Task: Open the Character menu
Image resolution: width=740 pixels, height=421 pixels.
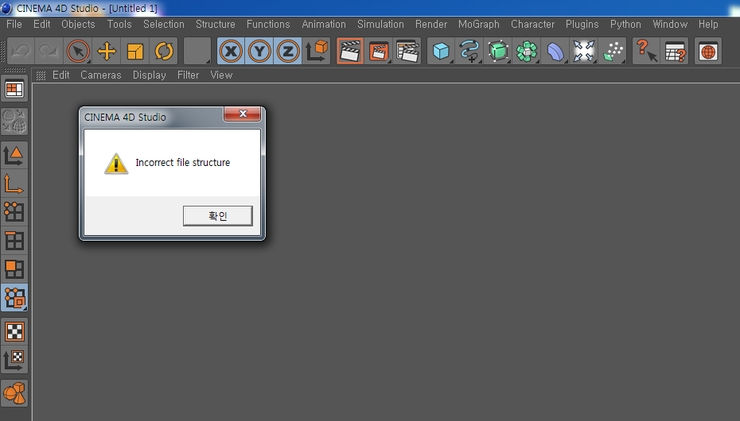Action: pos(532,24)
